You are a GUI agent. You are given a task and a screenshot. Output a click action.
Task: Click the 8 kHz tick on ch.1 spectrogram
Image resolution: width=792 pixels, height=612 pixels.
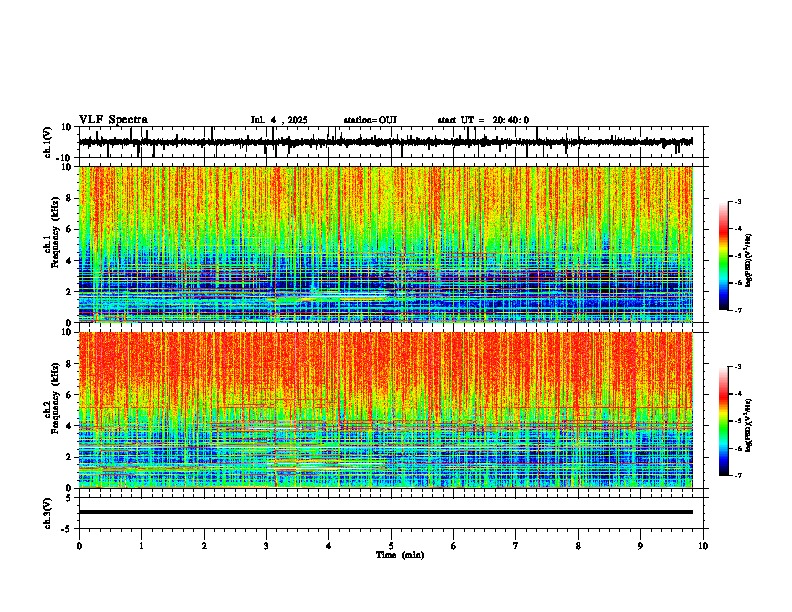pyautogui.click(x=69, y=198)
